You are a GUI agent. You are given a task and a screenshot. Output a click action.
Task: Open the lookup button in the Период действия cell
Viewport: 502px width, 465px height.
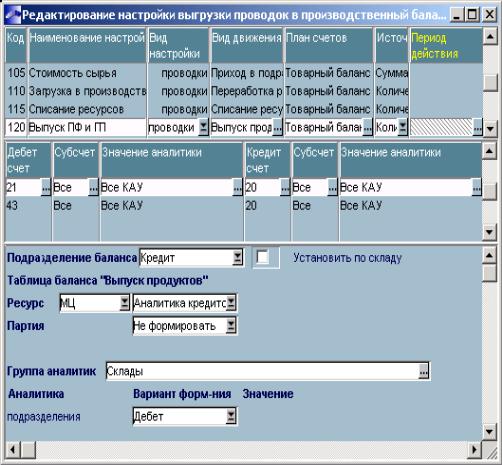click(477, 128)
